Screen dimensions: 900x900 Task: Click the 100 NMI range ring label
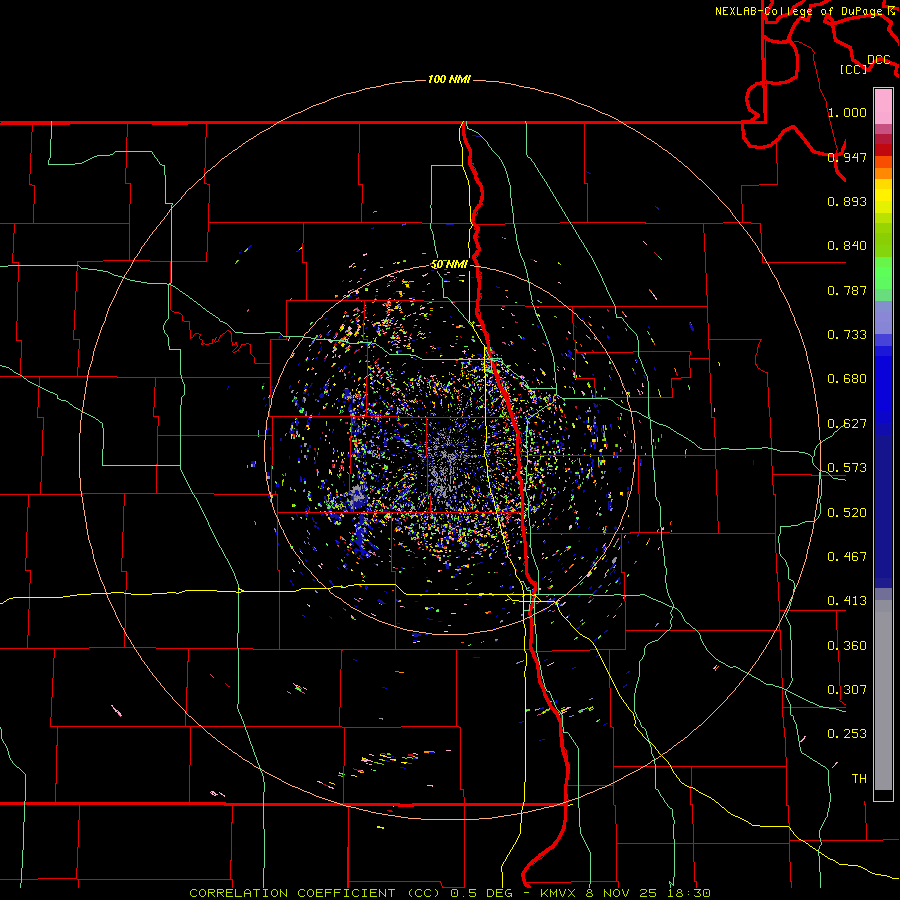coord(449,79)
